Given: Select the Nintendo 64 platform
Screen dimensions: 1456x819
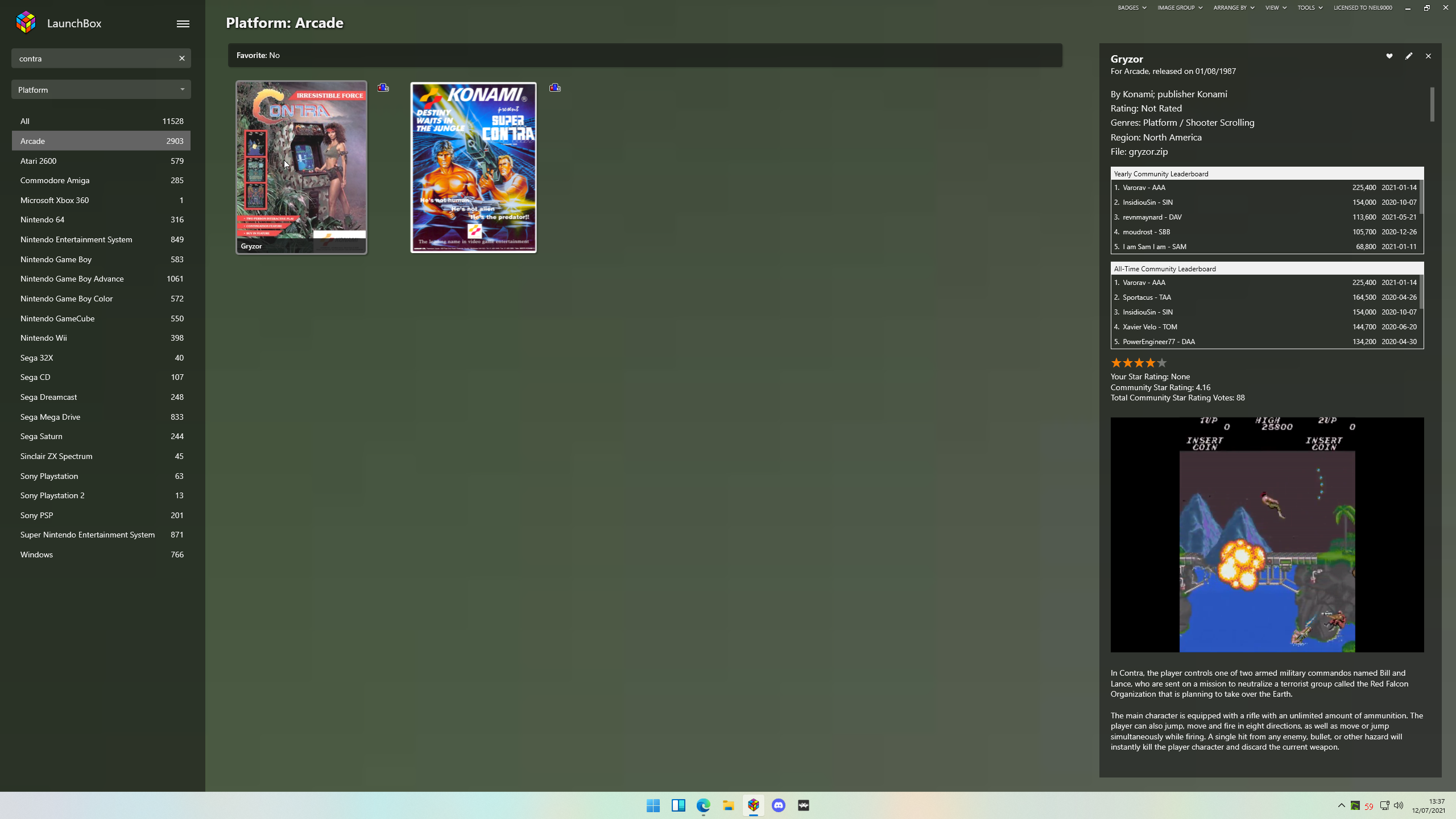Looking at the screenshot, I should (x=101, y=220).
